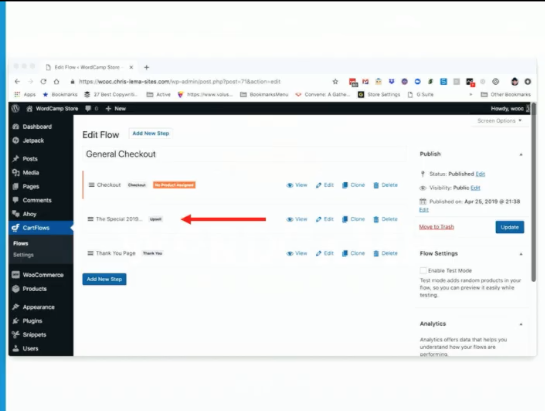View the Special 2019 upsell step
Viewport: 545px width, 411px height.
tap(297, 219)
